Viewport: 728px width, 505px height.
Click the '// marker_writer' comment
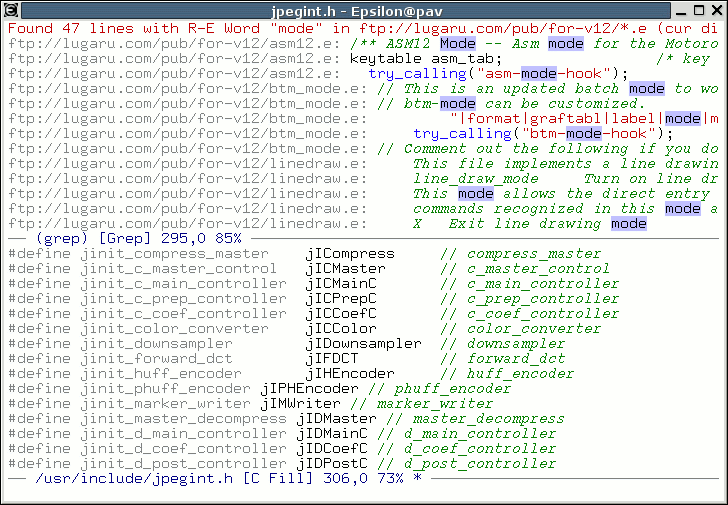[422, 403]
